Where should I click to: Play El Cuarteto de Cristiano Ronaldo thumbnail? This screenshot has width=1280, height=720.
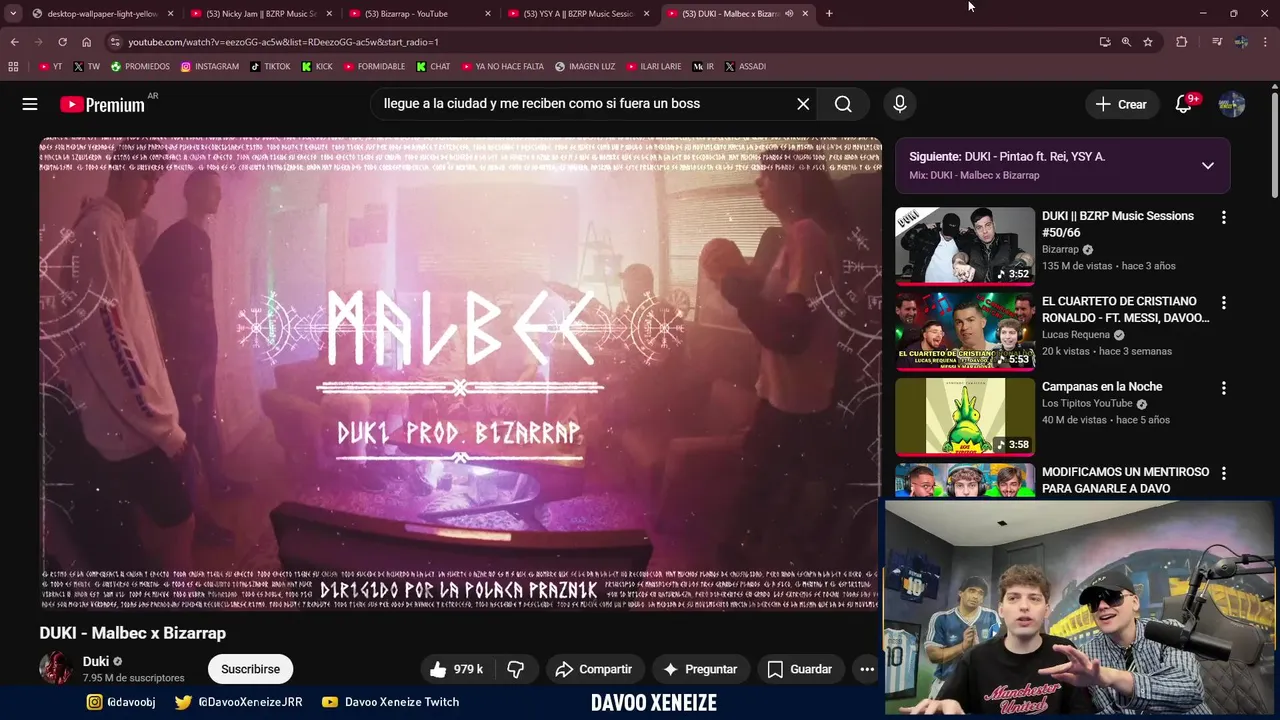point(965,331)
